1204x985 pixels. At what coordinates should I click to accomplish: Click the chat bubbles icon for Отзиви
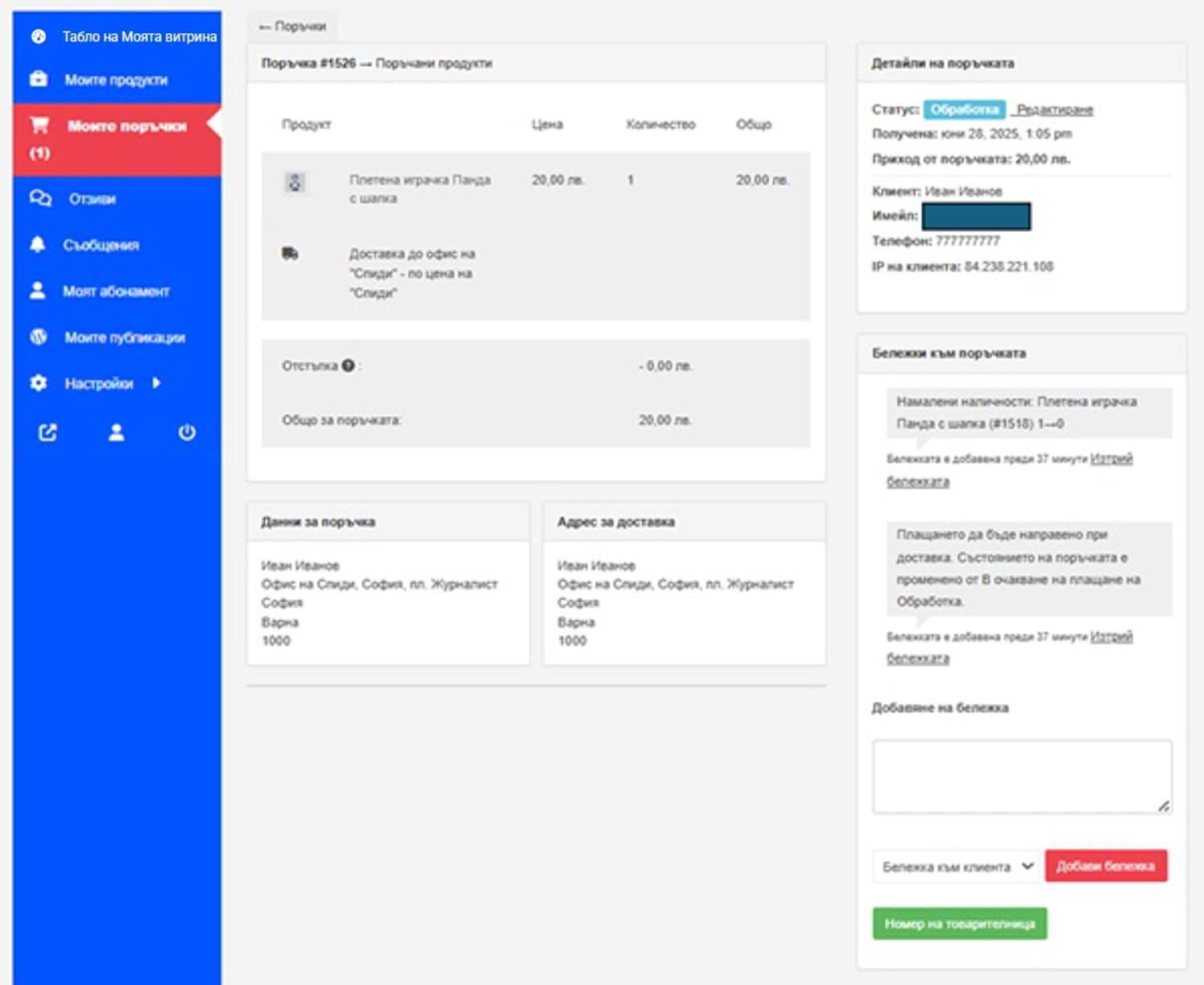pyautogui.click(x=39, y=198)
